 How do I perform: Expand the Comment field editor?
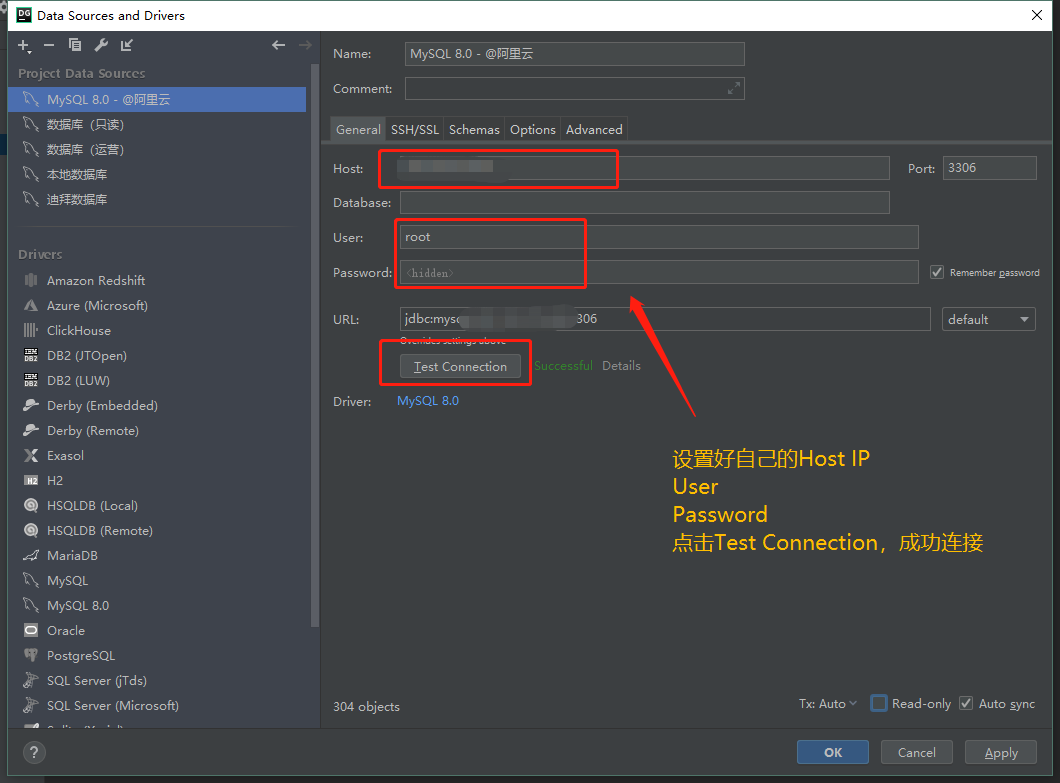point(733,89)
